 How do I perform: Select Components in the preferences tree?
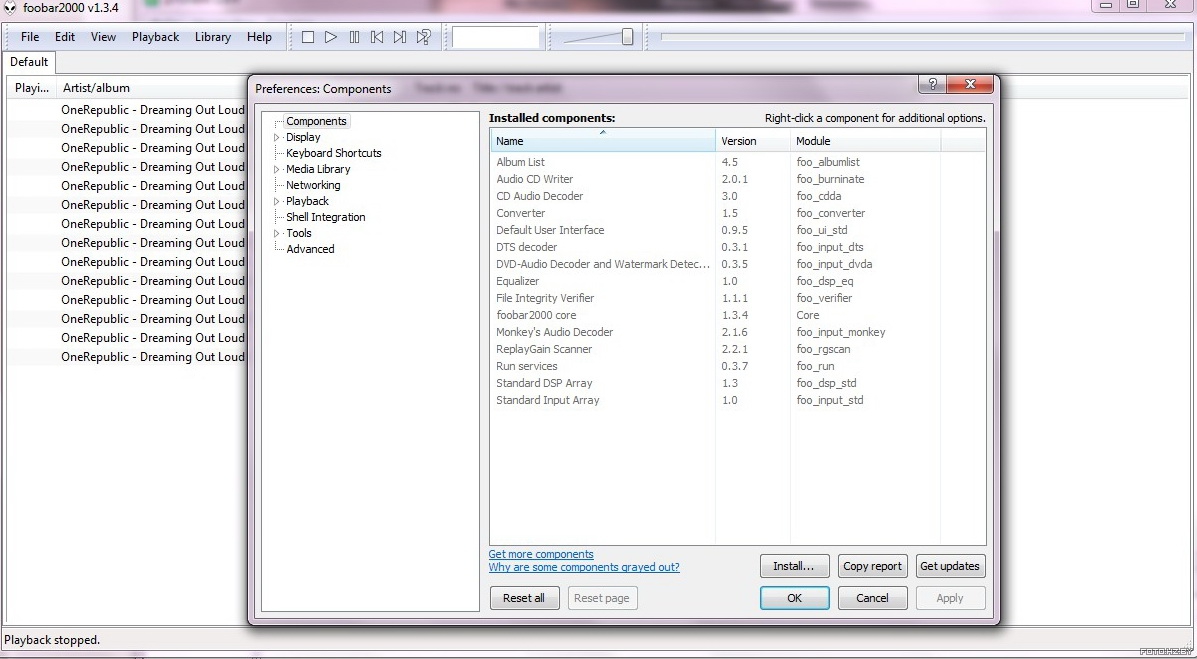click(316, 121)
